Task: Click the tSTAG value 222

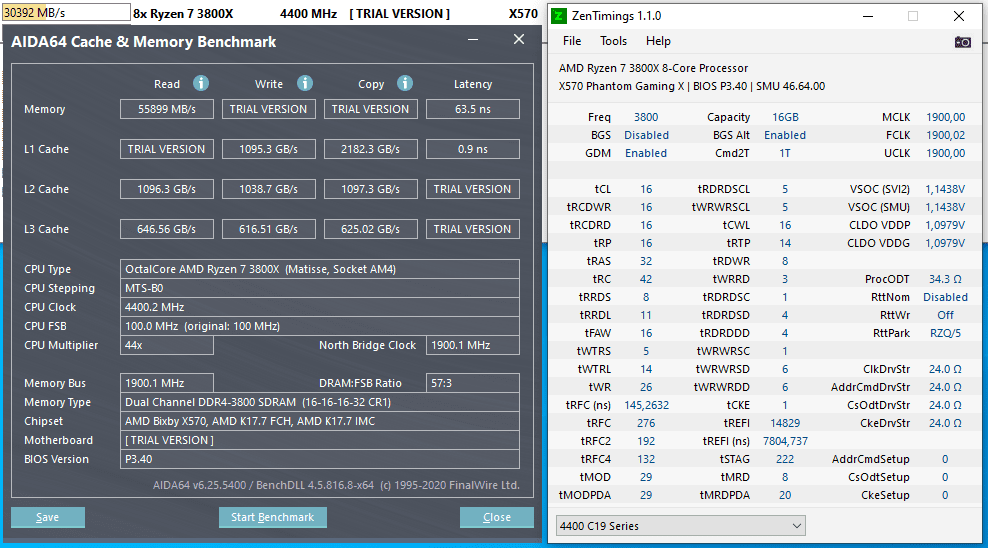Action: click(x=785, y=459)
